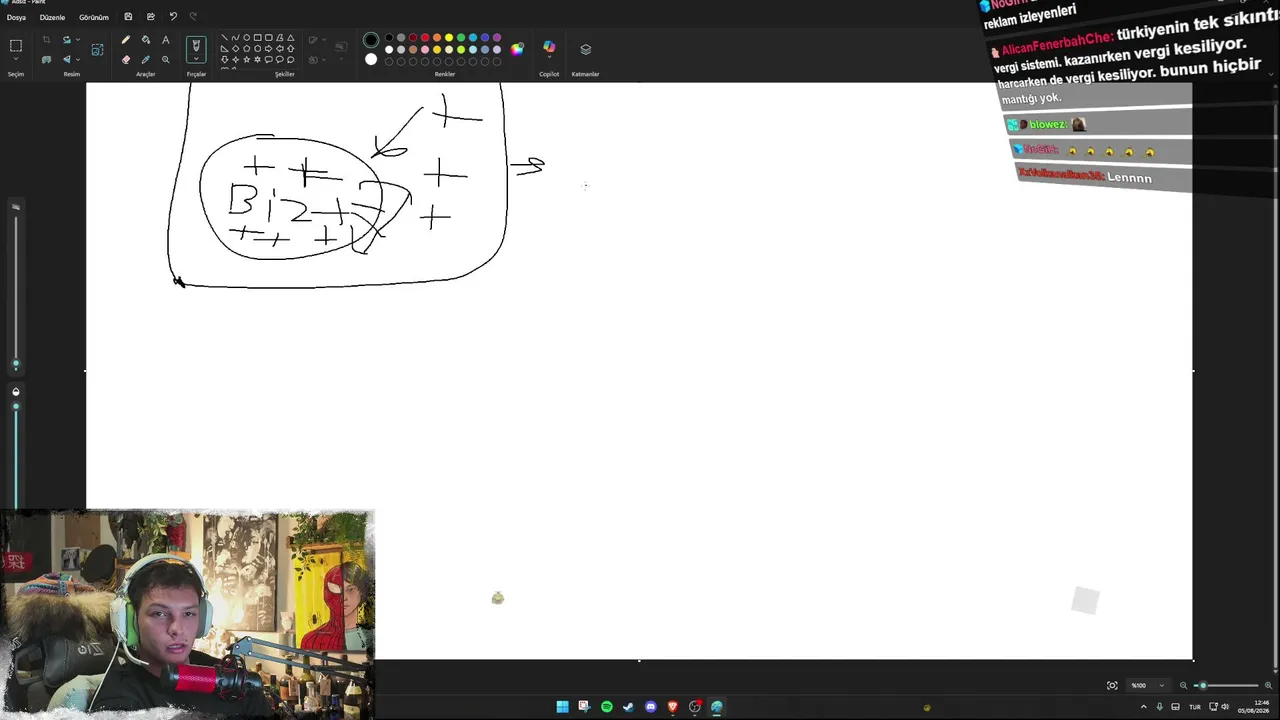1280x720 pixels.
Task: Zoom in using the plus magnifier
Action: click(x=1269, y=685)
